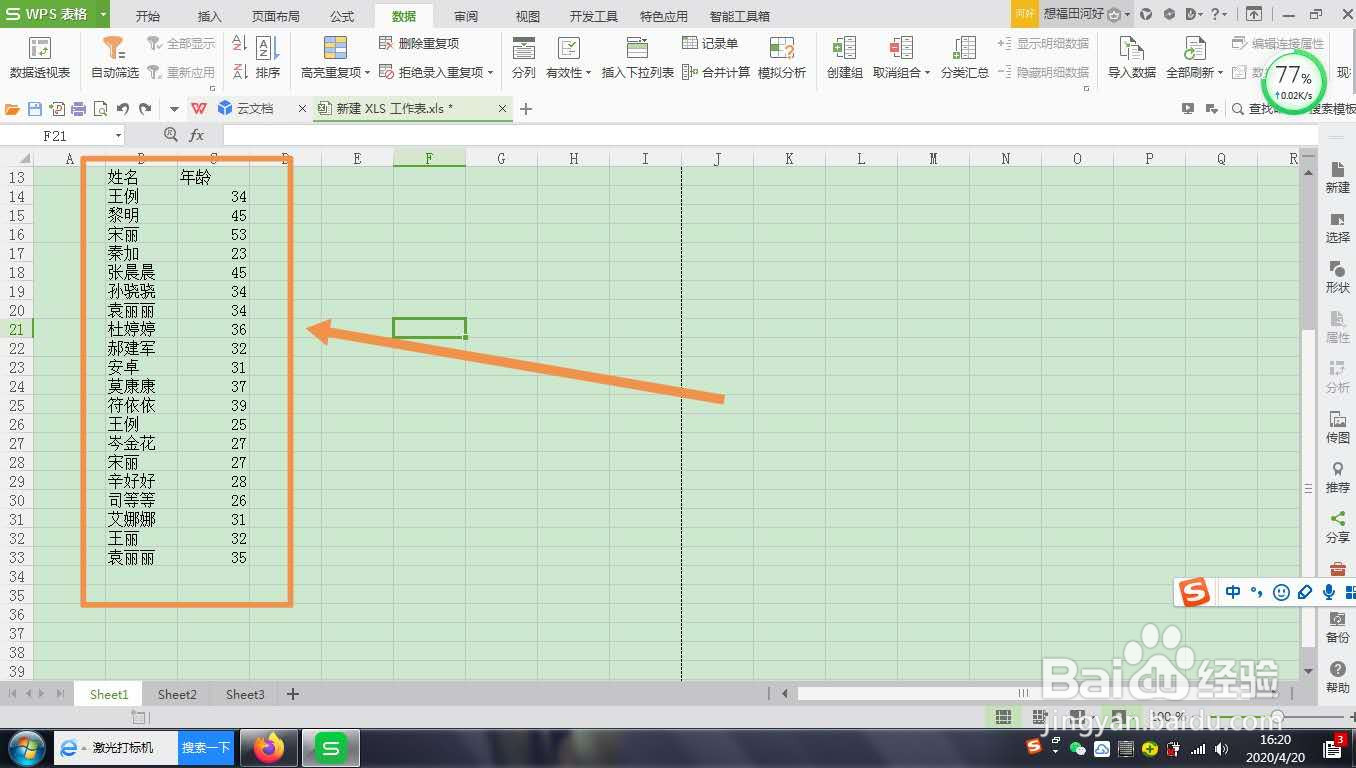The height and width of the screenshot is (768, 1356).
Task: Expand the 全部刷新 dropdown arrow
Action: [1220, 73]
